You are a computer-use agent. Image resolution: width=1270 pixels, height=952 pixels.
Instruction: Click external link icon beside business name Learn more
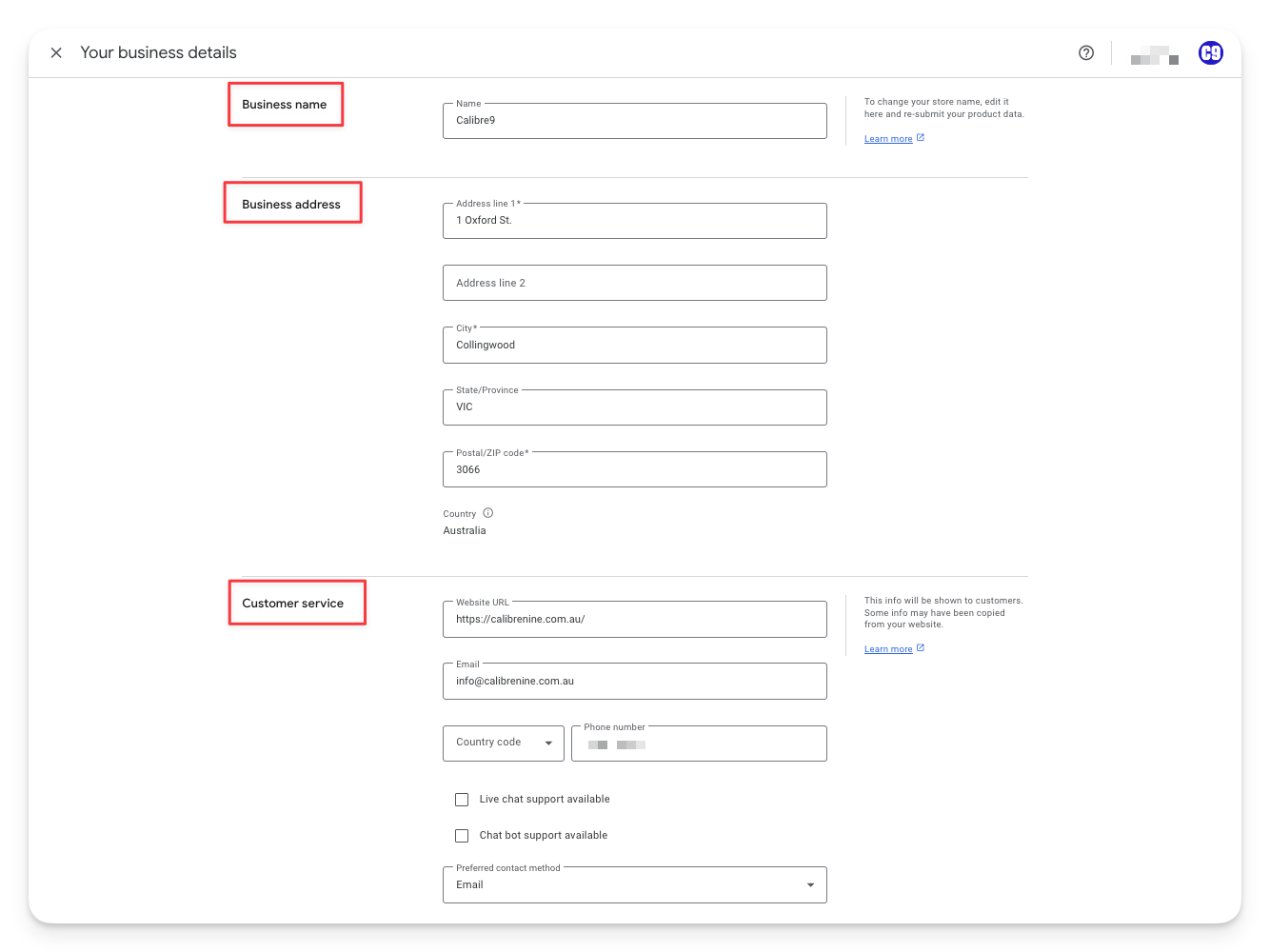point(921,138)
